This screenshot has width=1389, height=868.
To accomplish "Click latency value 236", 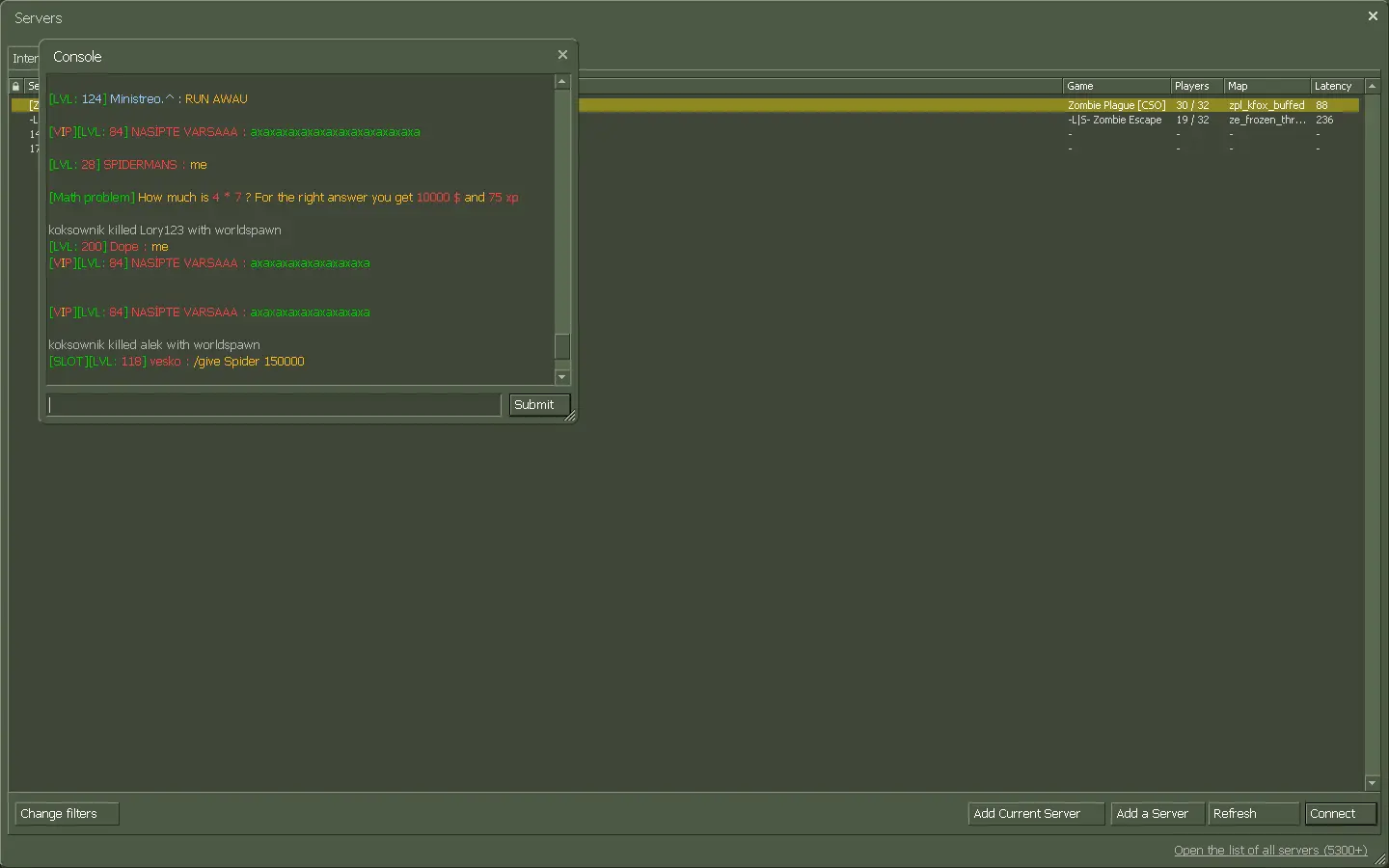I will tap(1324, 120).
